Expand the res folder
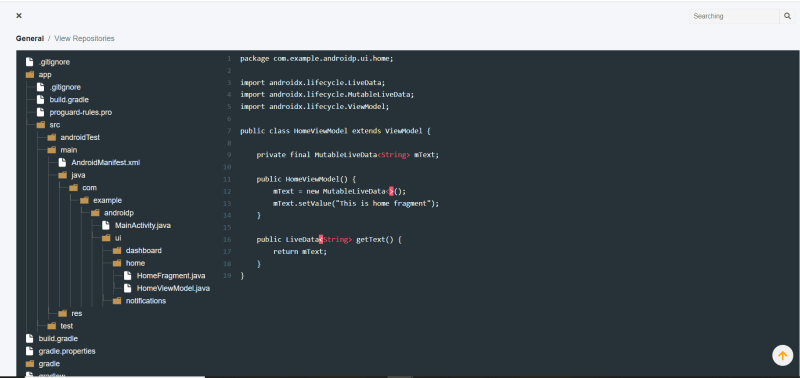This screenshot has height=378, width=800. [77, 313]
